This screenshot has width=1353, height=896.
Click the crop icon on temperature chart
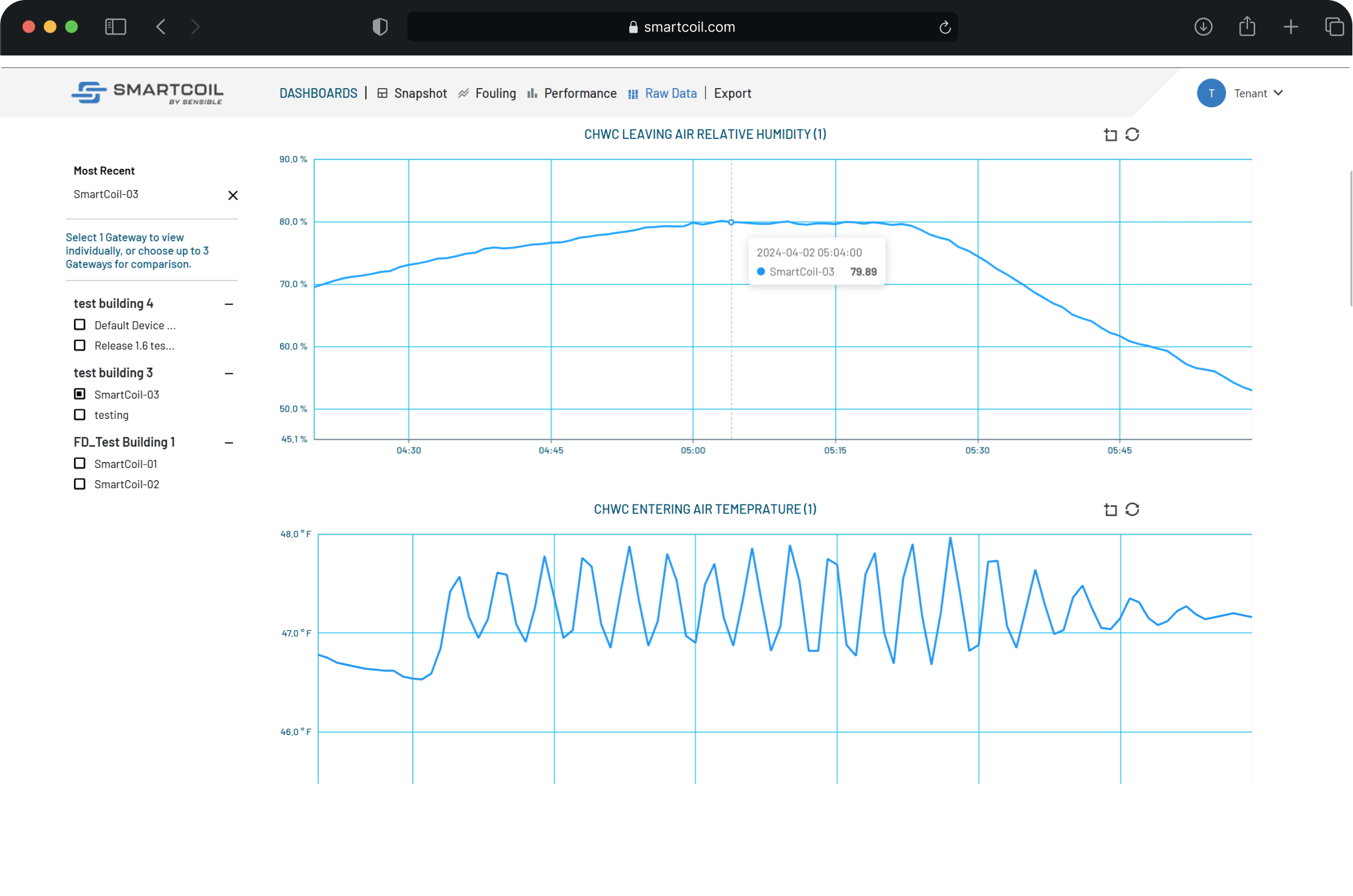[1110, 510]
